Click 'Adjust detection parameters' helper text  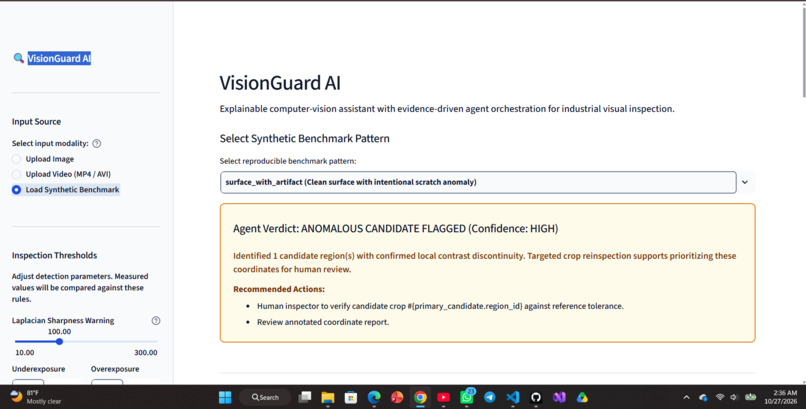(x=80, y=288)
